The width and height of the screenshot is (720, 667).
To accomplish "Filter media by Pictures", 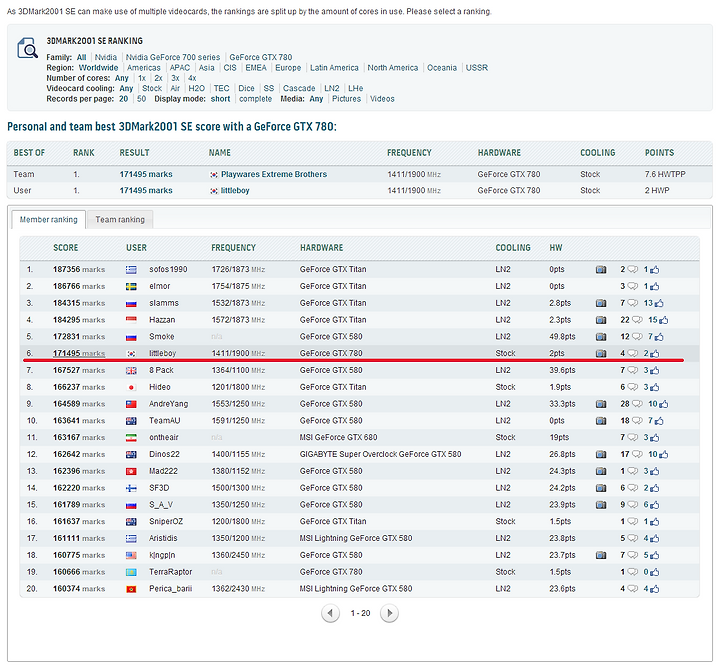I will click(x=346, y=99).
